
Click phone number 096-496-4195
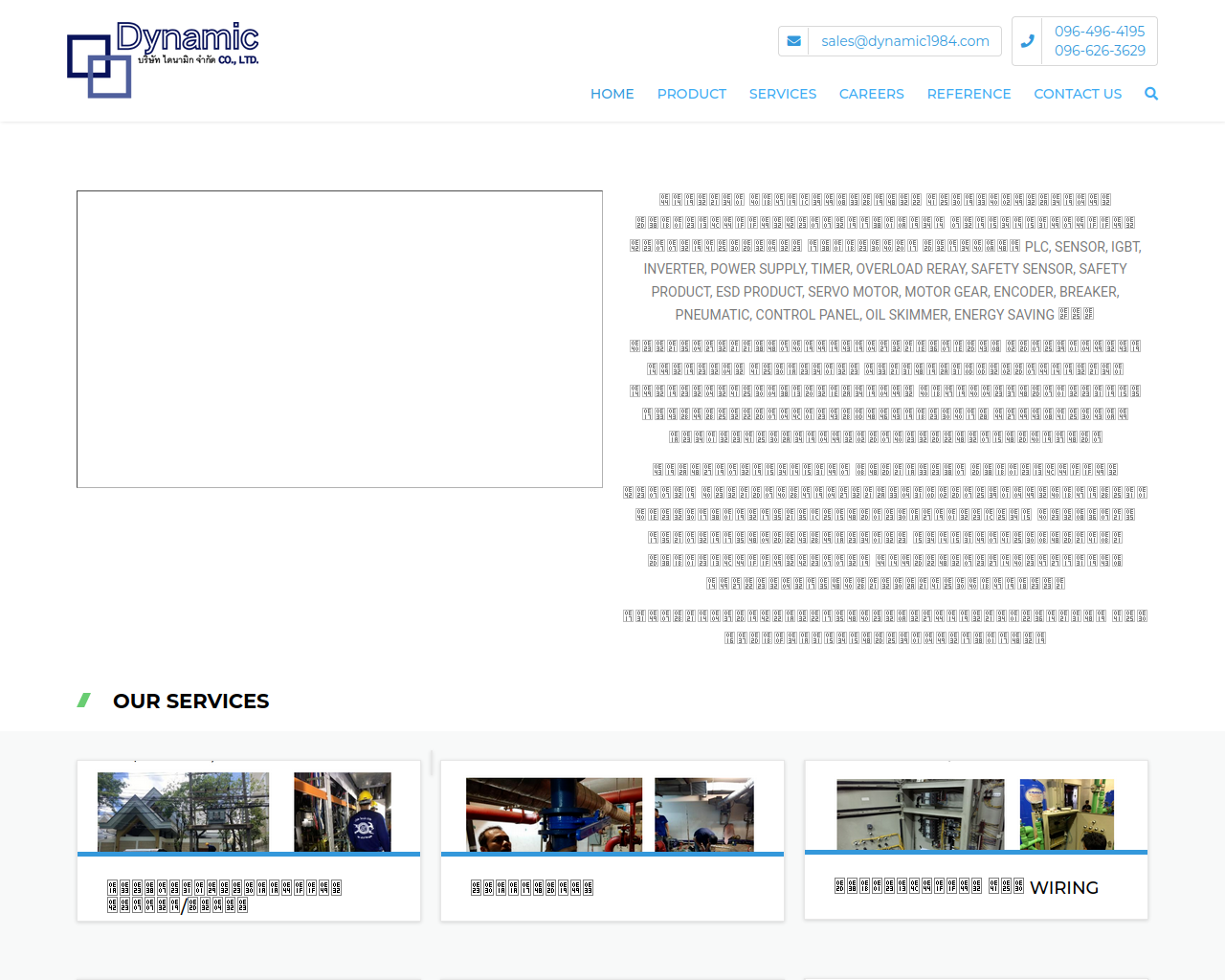click(x=1100, y=32)
